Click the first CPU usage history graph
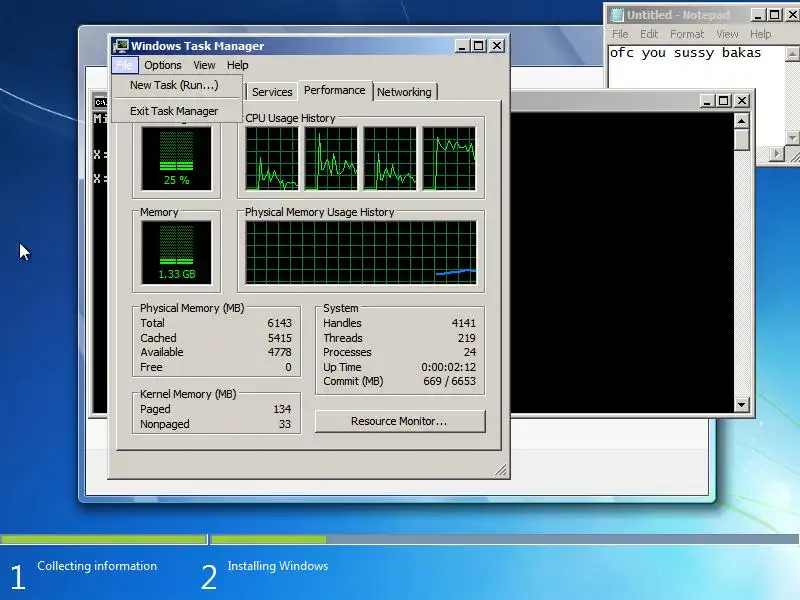 coord(272,159)
